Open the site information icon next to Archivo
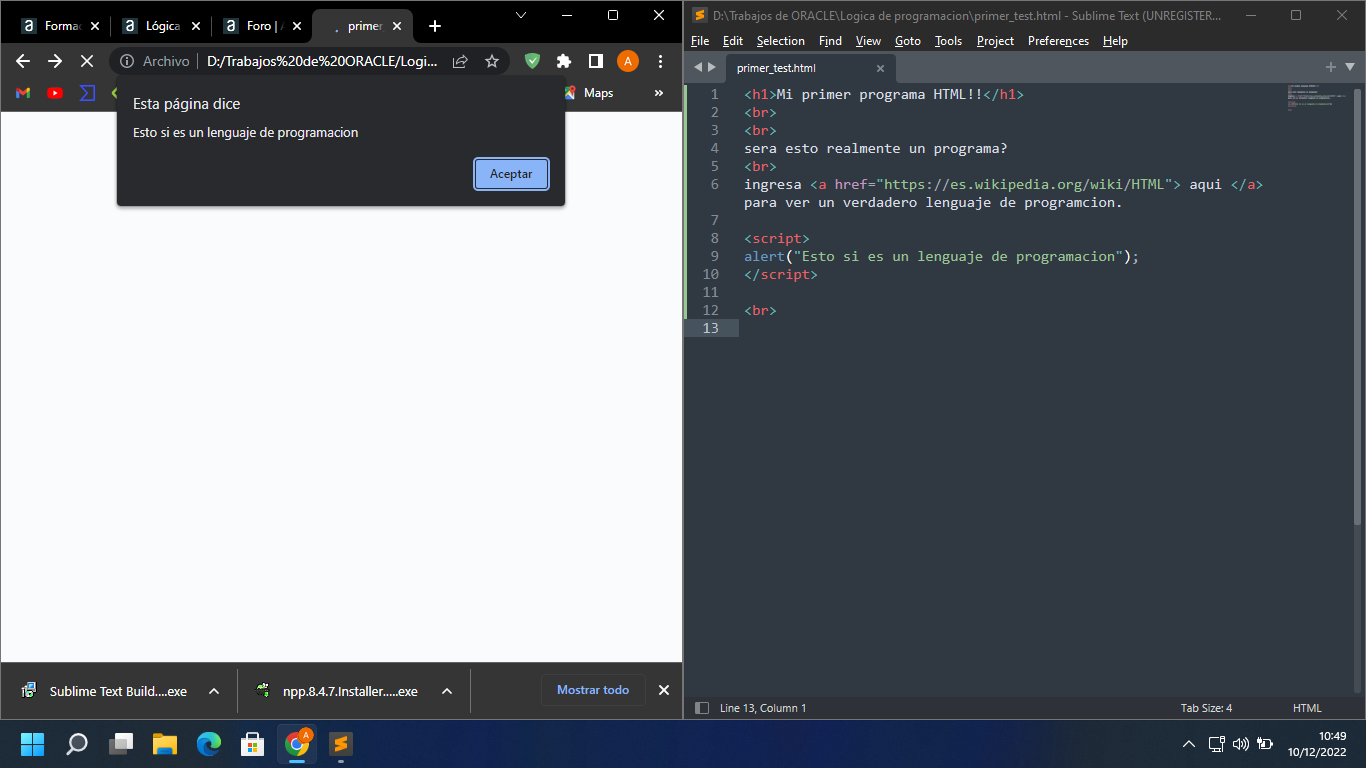The image size is (1366, 768). (x=127, y=61)
